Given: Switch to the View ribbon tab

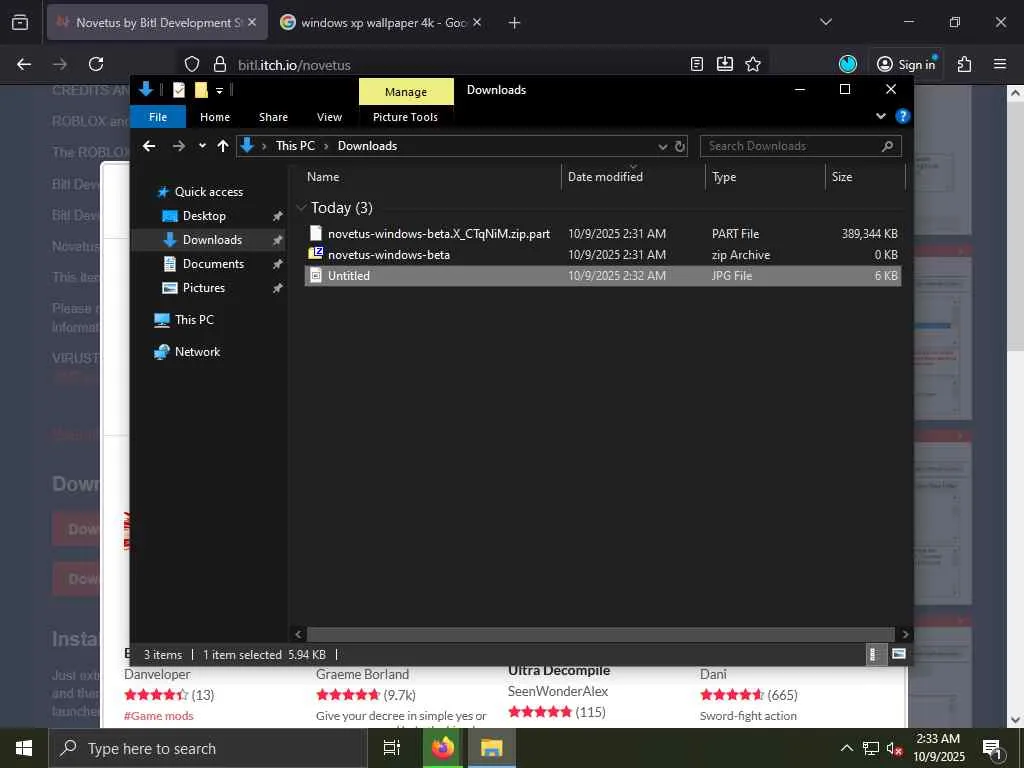Looking at the screenshot, I should pos(329,117).
